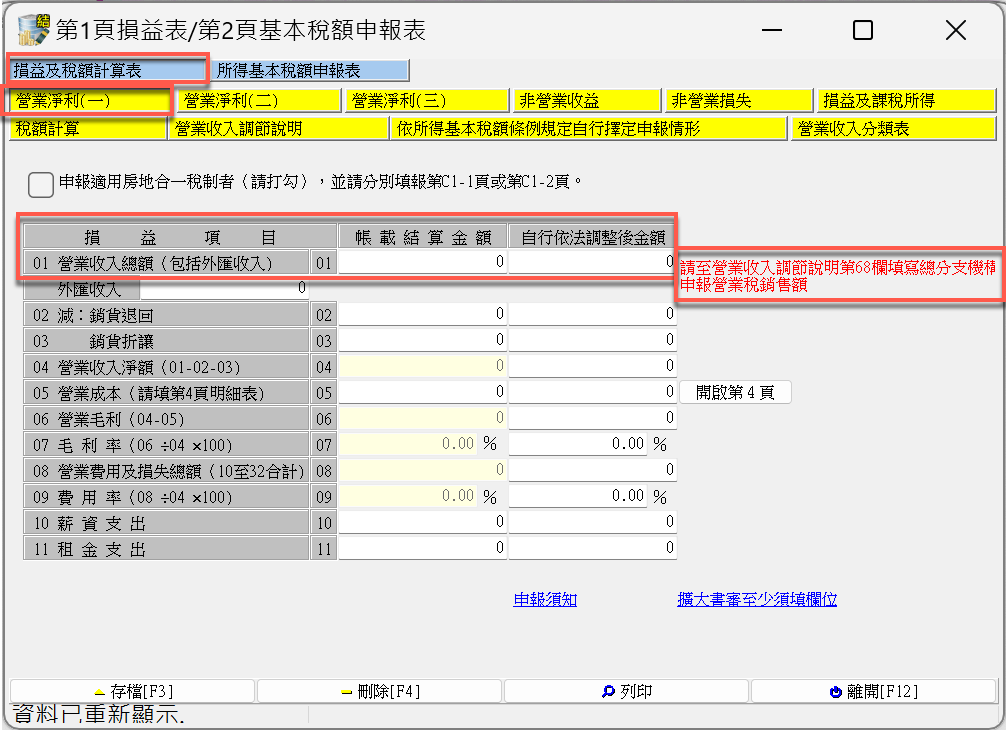The image size is (1006, 730).
Task: Select the 依所得基本稅額條例規定自行擇定申報情形 tab
Action: click(x=589, y=128)
